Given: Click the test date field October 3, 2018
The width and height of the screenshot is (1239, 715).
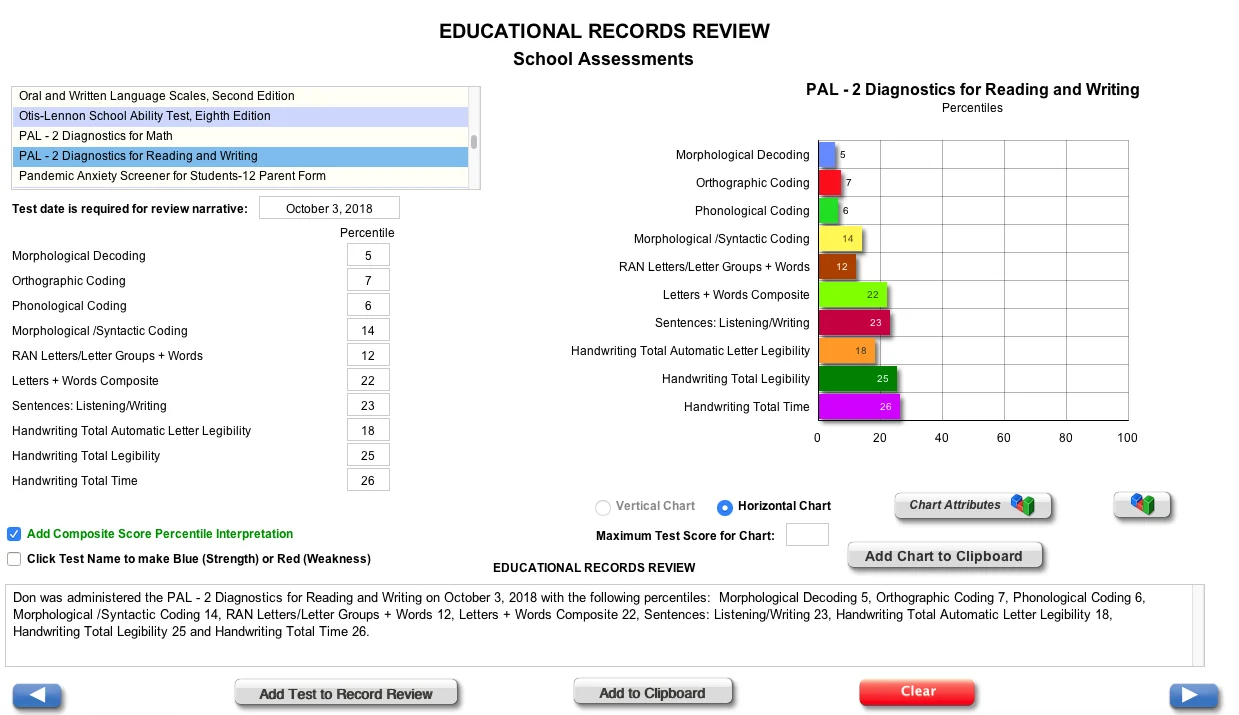Looking at the screenshot, I should click(329, 208).
